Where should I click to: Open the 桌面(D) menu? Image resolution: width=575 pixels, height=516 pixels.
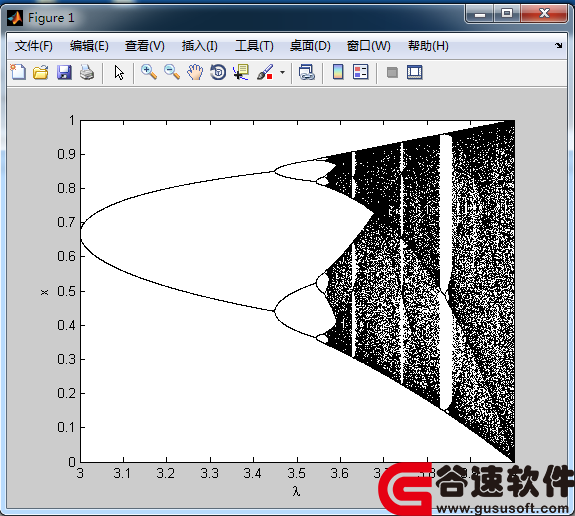tap(310, 46)
